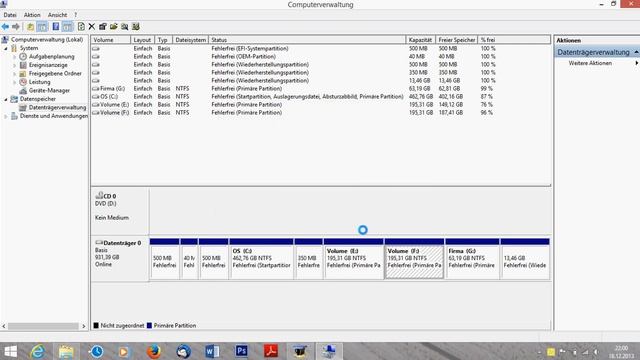
Task: Open the Windows Start button
Action: point(10,351)
